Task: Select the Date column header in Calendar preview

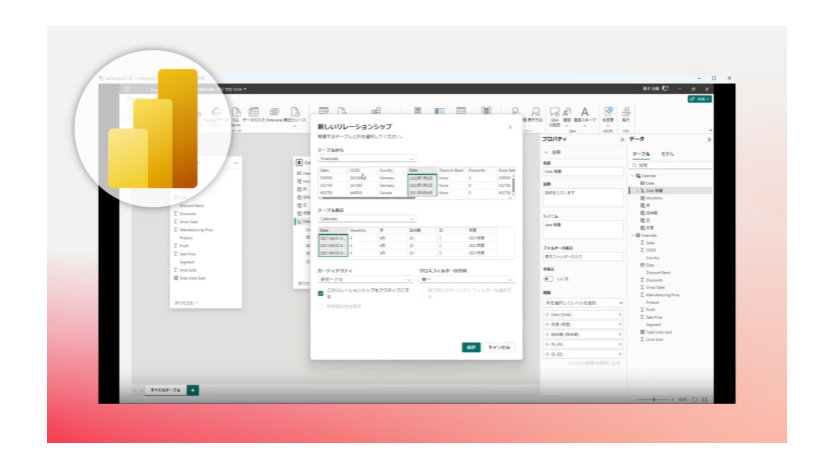Action: [333, 230]
